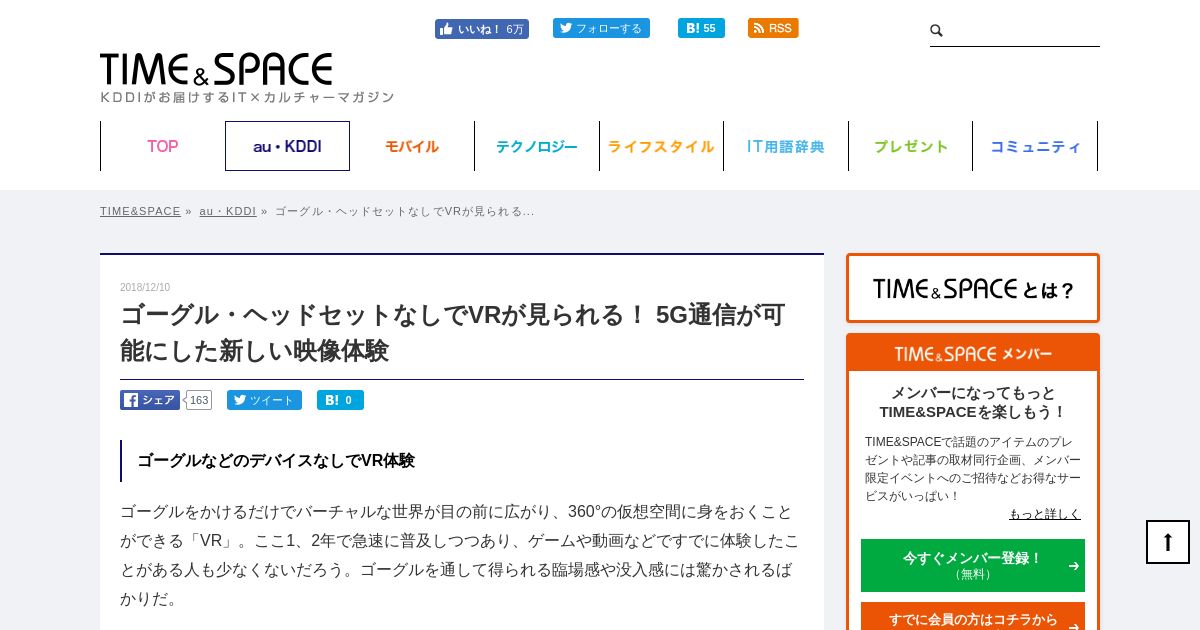Click the search magnifier icon
This screenshot has height=630, width=1200.
(x=936, y=31)
